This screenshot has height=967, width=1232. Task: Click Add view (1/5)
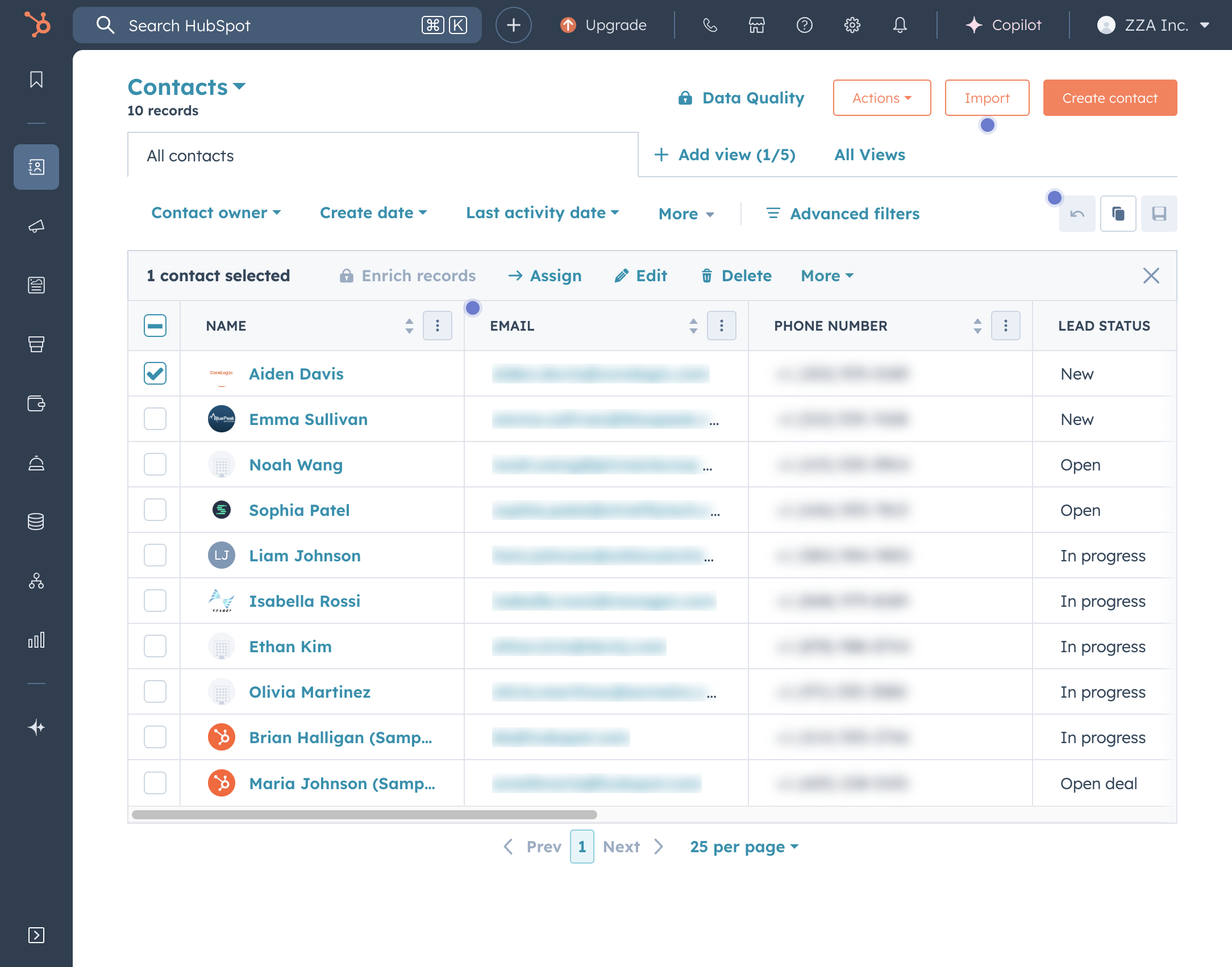click(725, 155)
